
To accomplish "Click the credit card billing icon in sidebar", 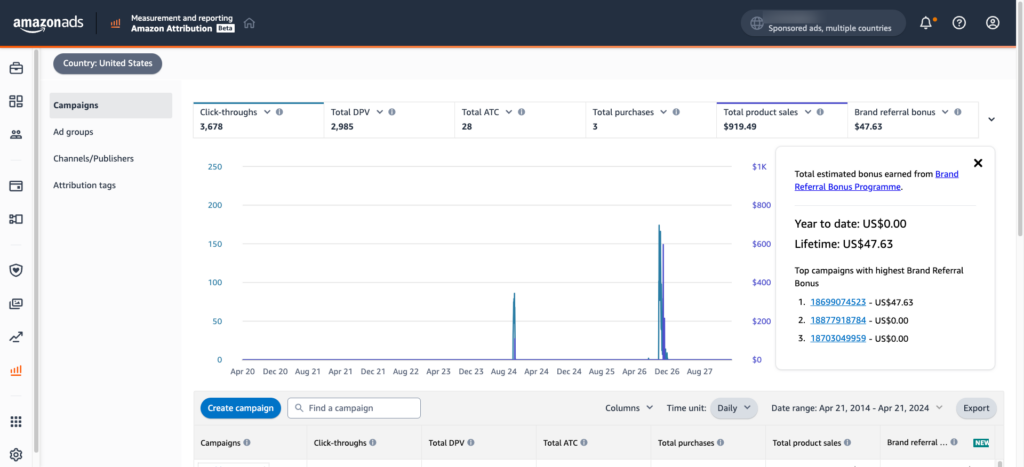I will click(16, 186).
